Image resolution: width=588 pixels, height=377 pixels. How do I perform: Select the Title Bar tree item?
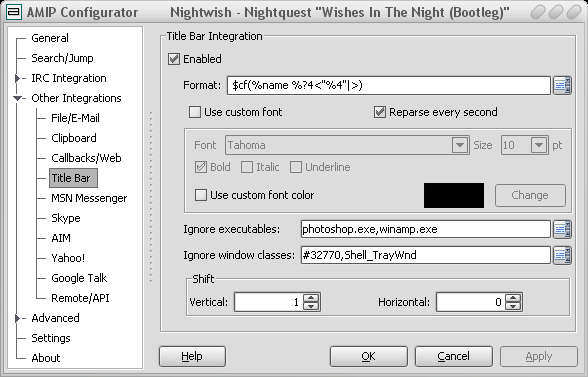[x=73, y=178]
